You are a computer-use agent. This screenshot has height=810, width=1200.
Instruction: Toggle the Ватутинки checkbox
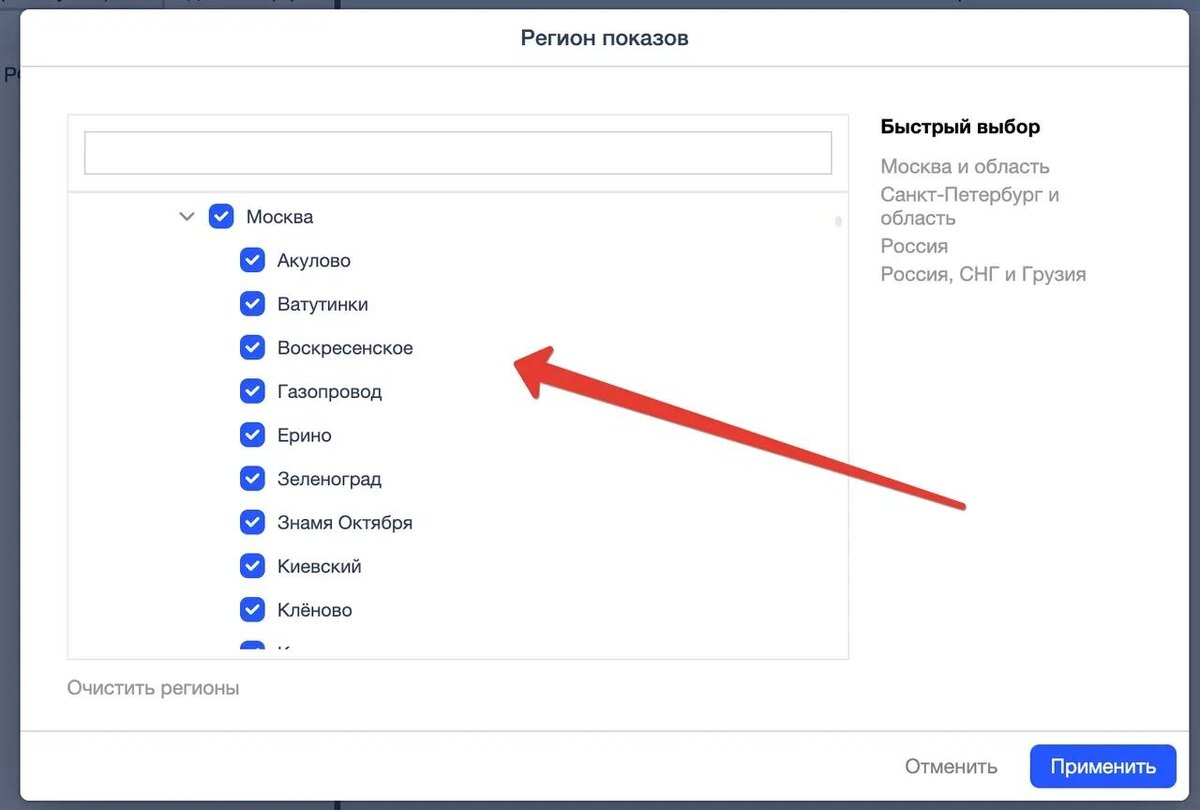(252, 304)
